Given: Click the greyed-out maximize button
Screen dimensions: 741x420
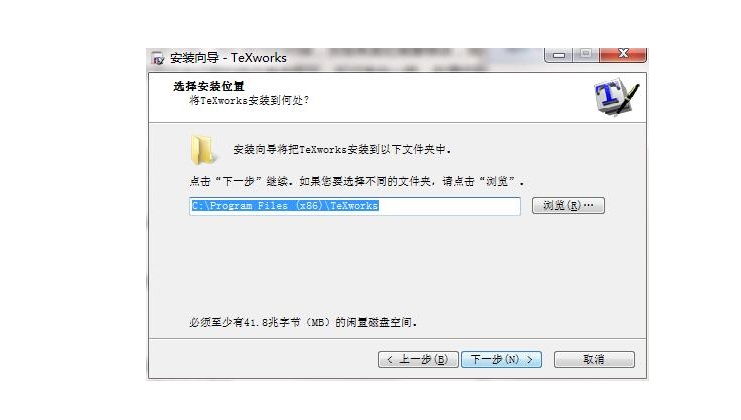Looking at the screenshot, I should [x=586, y=55].
